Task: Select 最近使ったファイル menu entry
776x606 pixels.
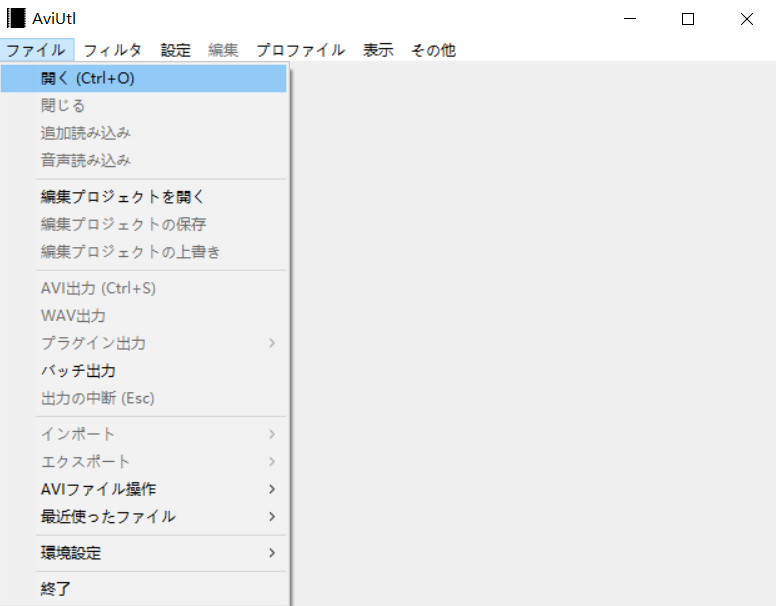Action: pos(144,516)
